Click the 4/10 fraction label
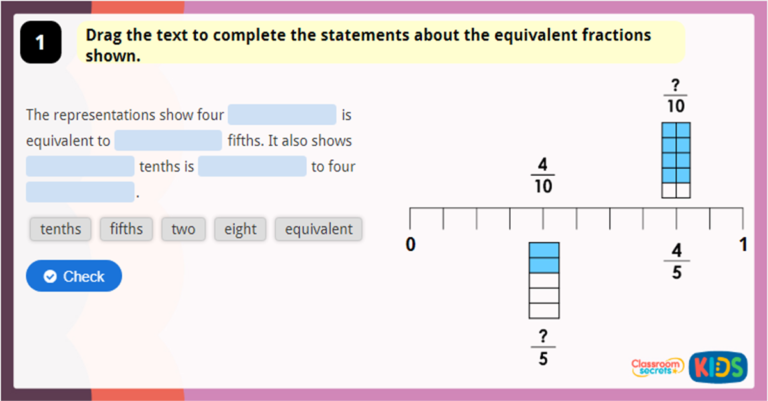This screenshot has width=768, height=401. point(544,176)
